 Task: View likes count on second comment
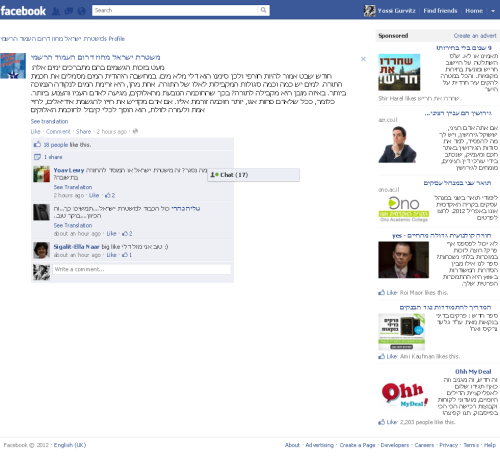[x=127, y=234]
